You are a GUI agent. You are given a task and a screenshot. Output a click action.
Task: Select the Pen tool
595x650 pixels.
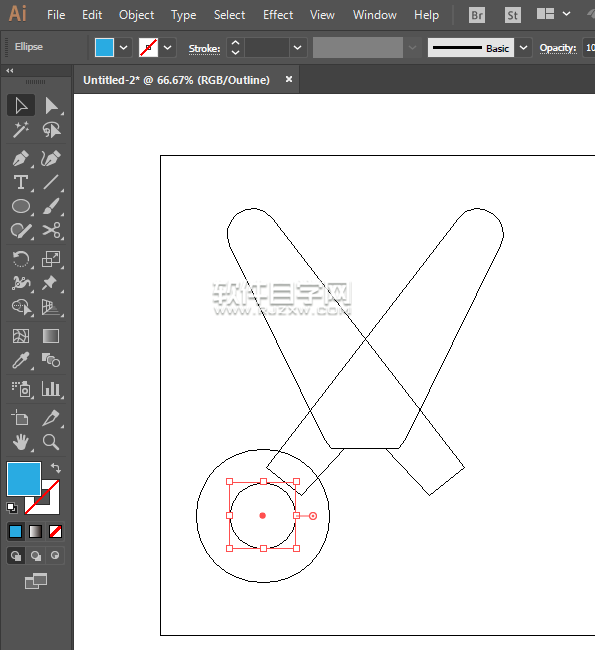(x=20, y=158)
